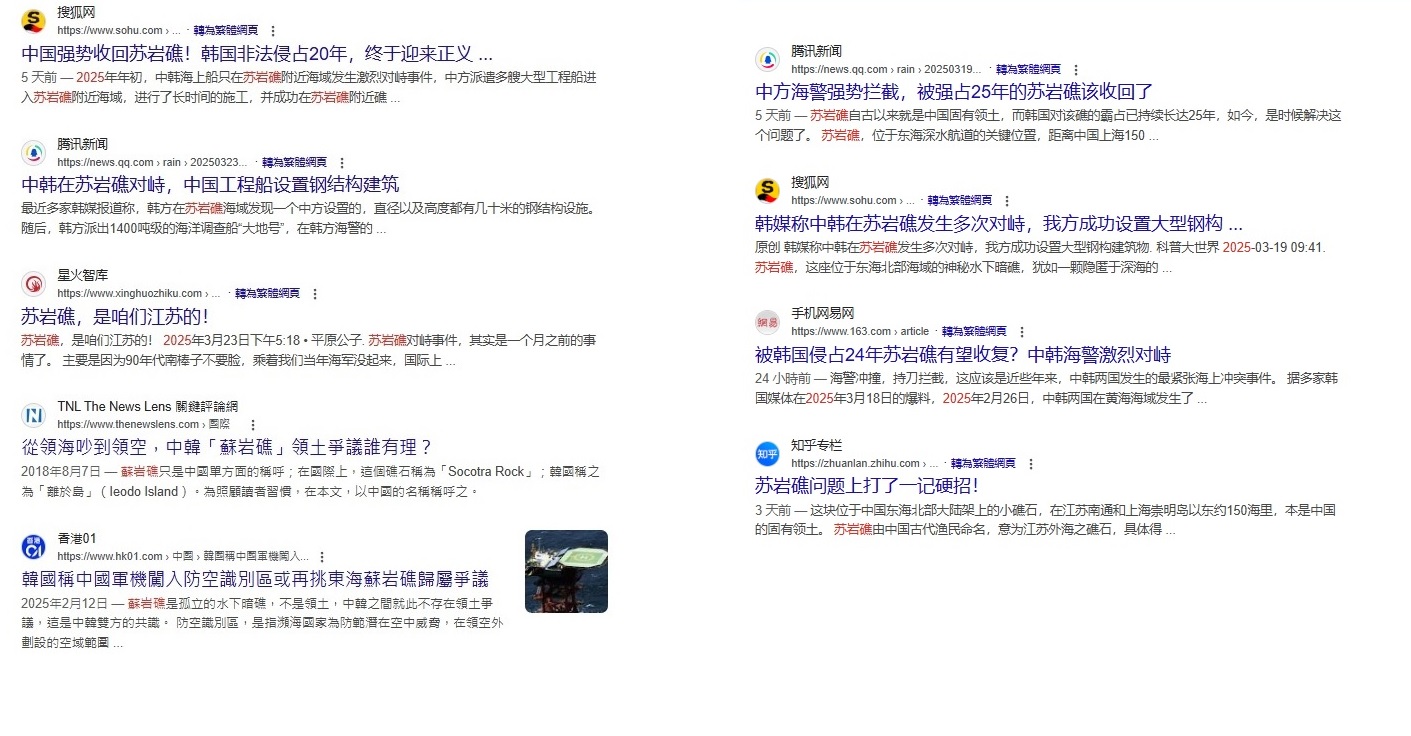Open the three-dot menu on the xinghuozhiku.com result
This screenshot has height=736, width=1411.
point(314,294)
